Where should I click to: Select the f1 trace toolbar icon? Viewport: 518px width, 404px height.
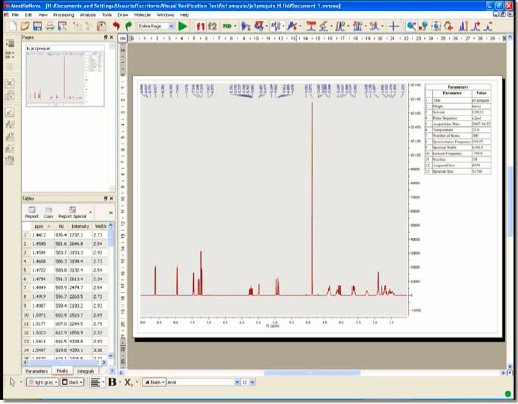pyautogui.click(x=200, y=26)
